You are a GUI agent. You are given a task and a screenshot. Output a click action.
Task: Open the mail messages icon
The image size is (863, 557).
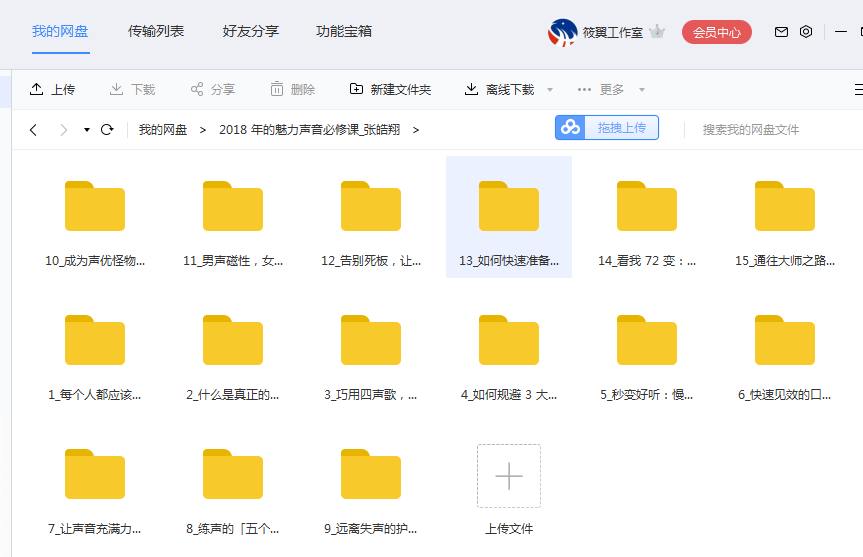pyautogui.click(x=782, y=32)
